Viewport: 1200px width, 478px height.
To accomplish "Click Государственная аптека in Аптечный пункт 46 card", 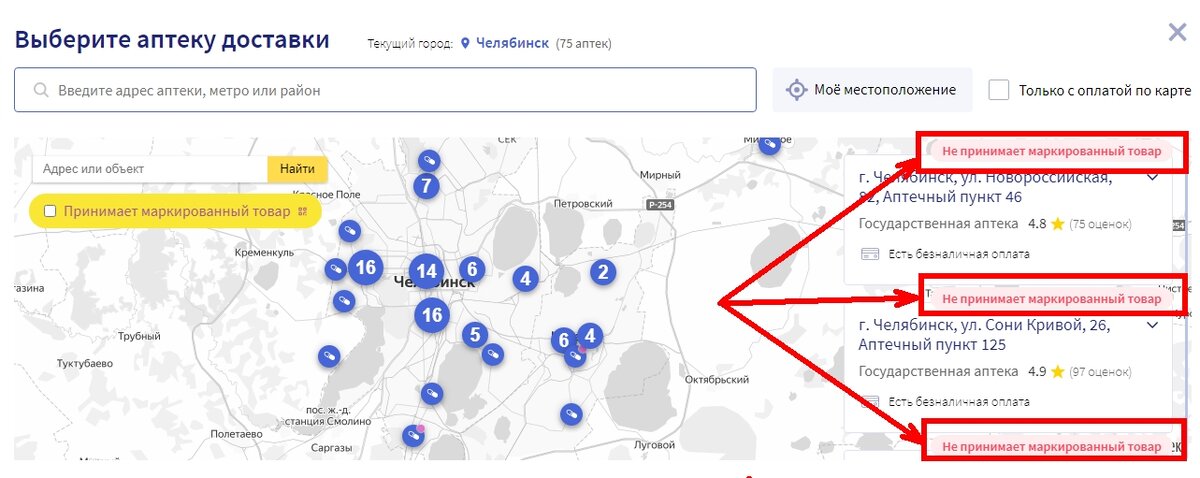I will 939,224.
